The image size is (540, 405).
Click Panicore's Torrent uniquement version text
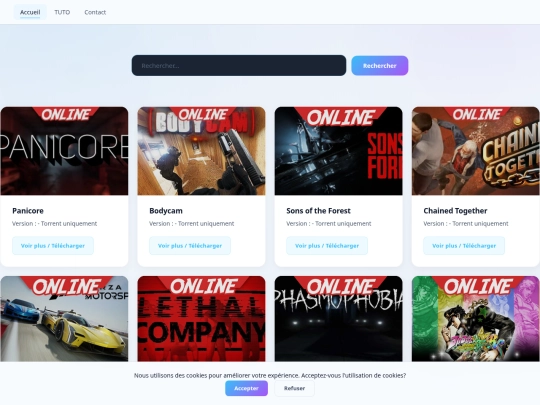point(54,224)
